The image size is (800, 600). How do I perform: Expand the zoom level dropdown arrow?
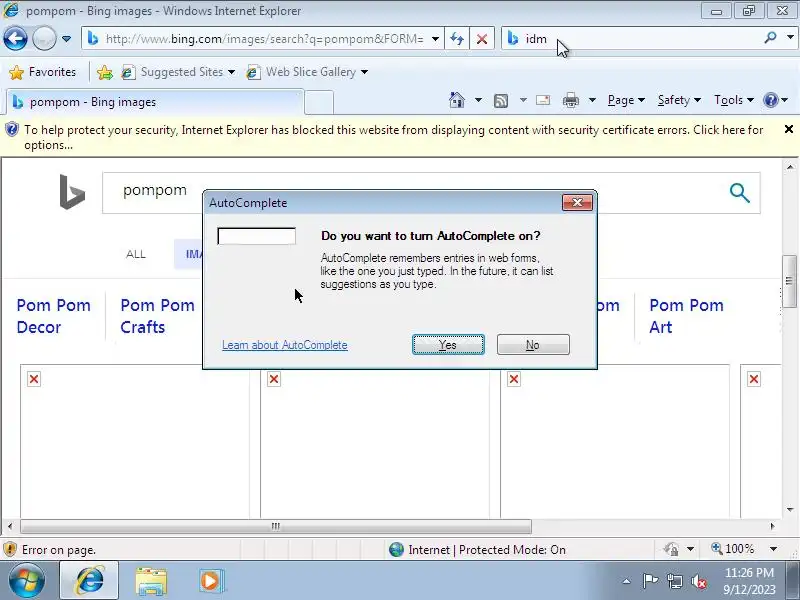(773, 549)
